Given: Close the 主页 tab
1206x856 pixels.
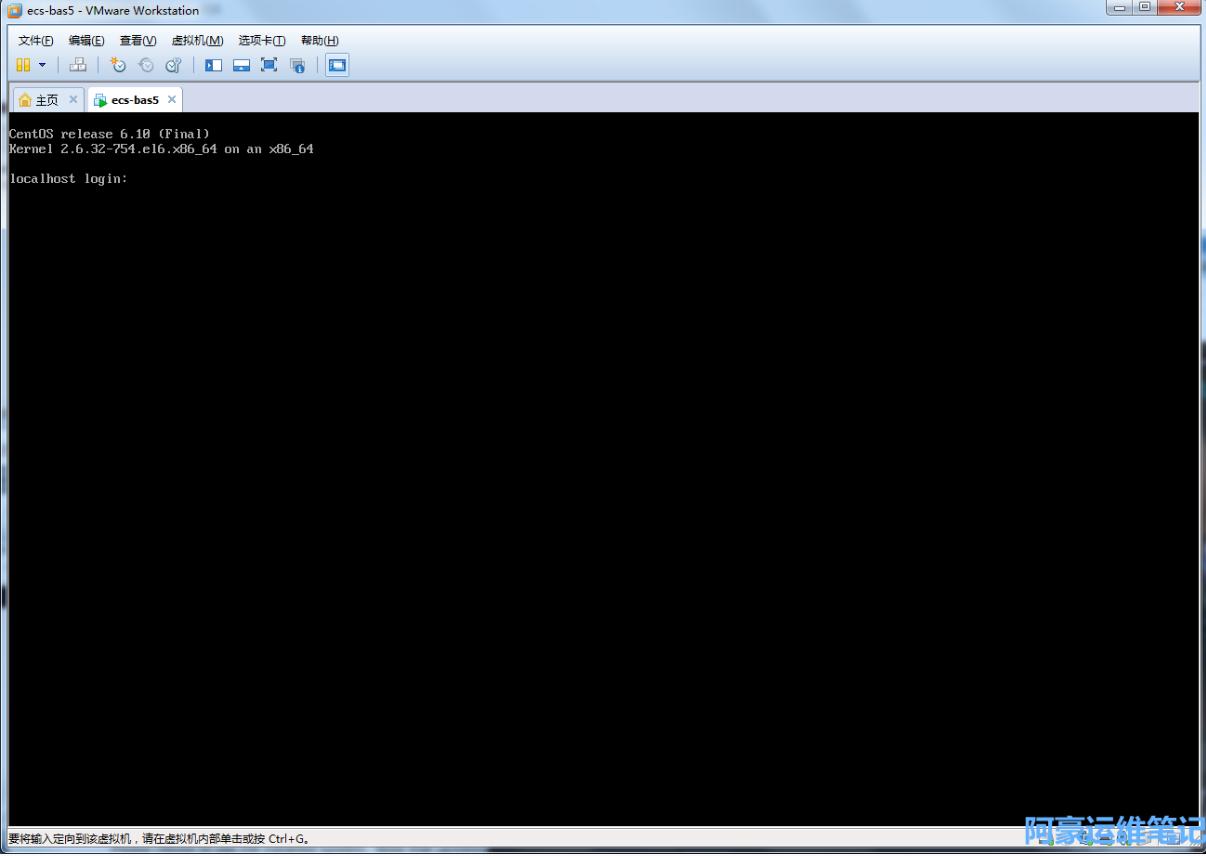Looking at the screenshot, I should click(73, 100).
